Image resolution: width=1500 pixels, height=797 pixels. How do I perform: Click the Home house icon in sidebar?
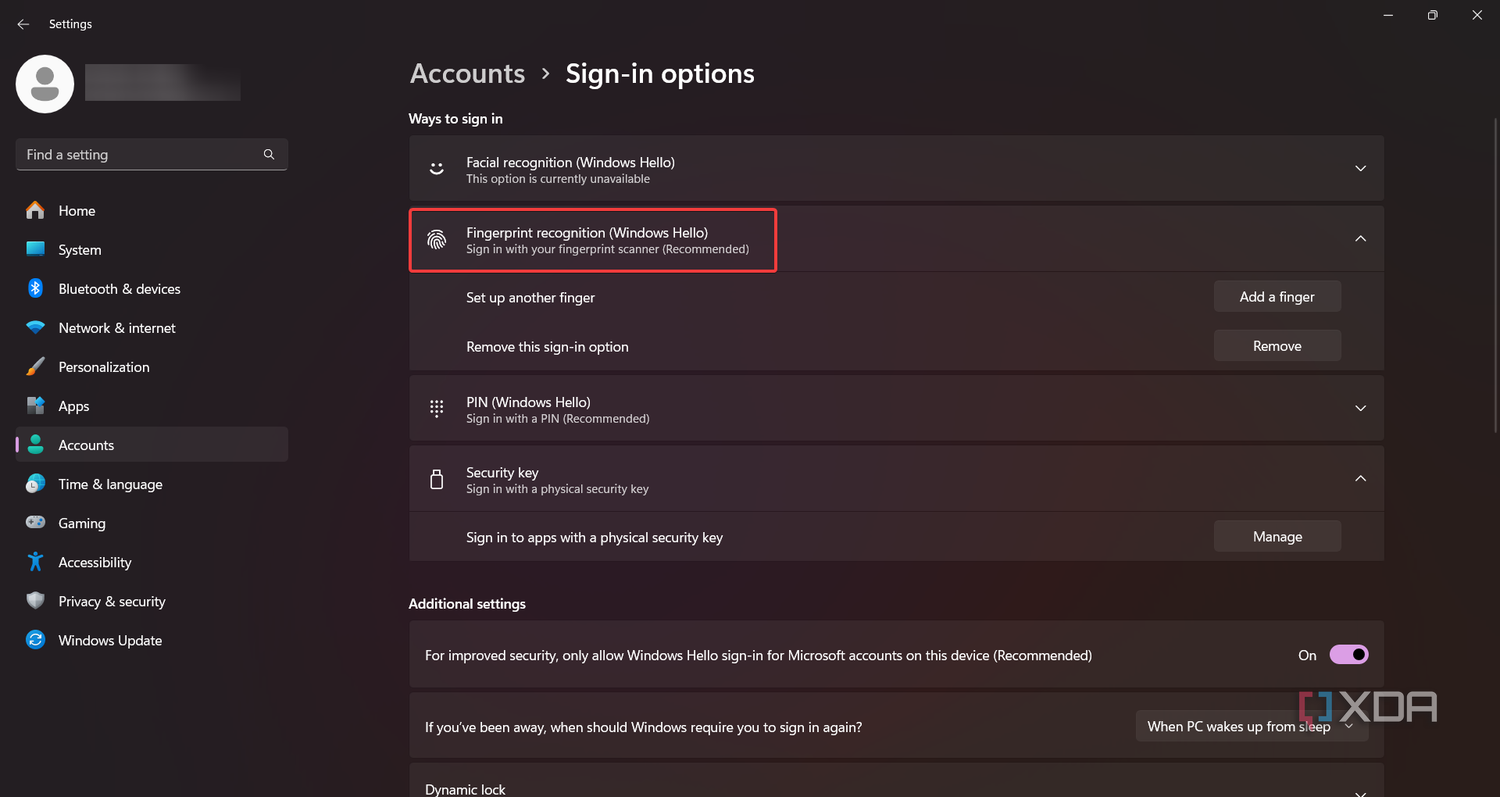[x=35, y=210]
